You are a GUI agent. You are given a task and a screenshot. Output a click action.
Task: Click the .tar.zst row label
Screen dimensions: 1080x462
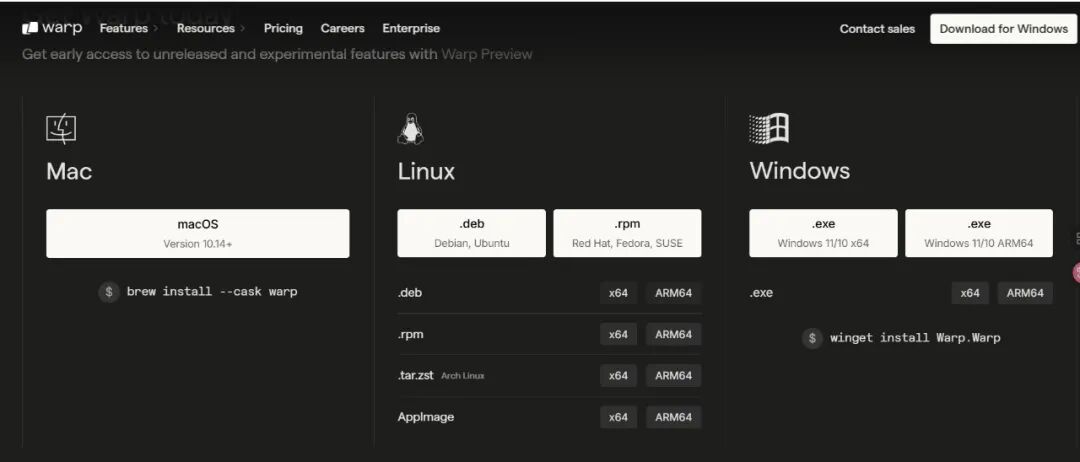click(415, 375)
